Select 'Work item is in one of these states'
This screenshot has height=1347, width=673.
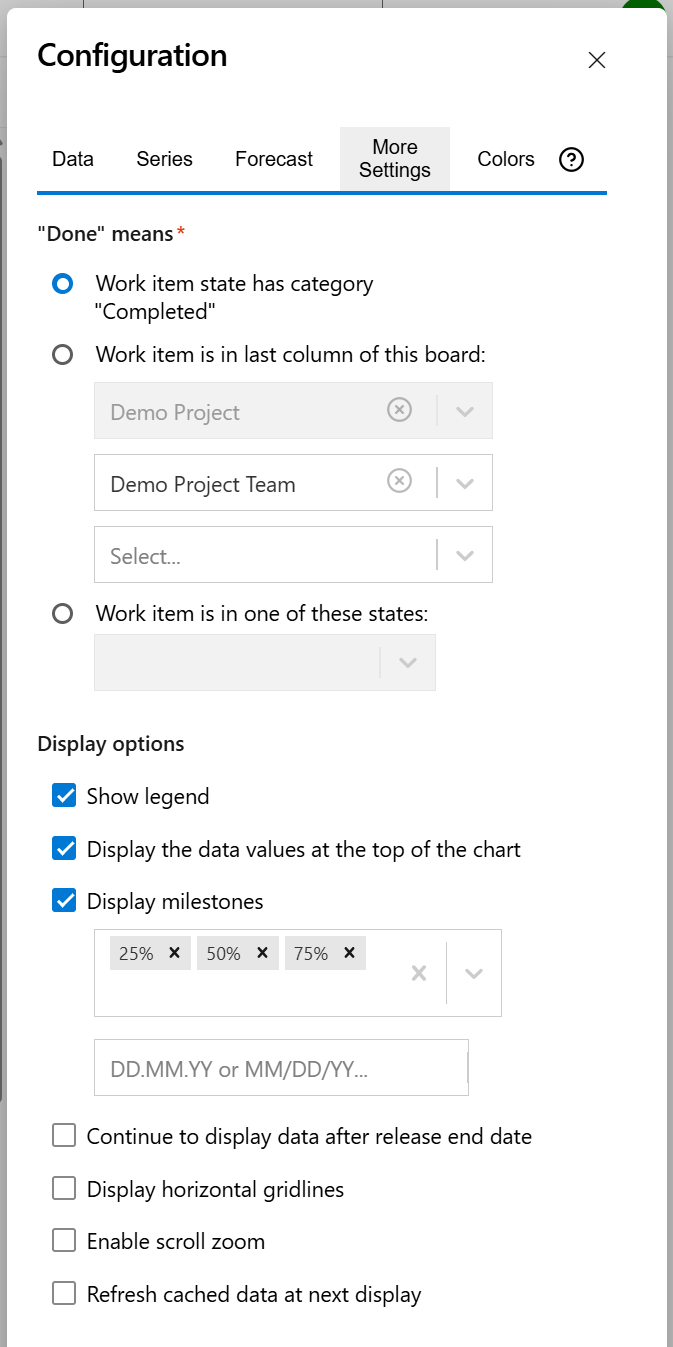coord(63,613)
